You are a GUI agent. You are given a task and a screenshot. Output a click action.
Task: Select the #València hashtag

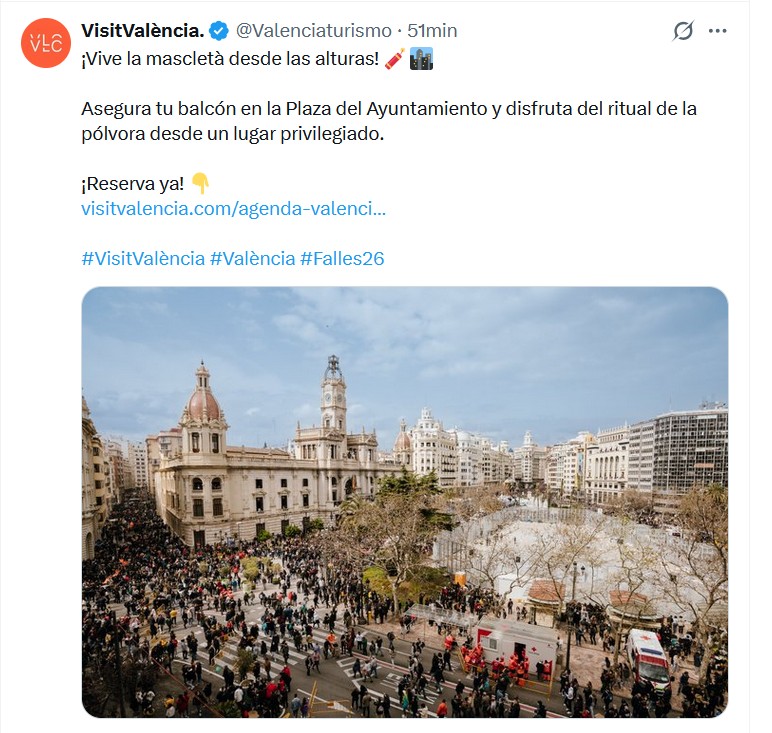pos(253,258)
